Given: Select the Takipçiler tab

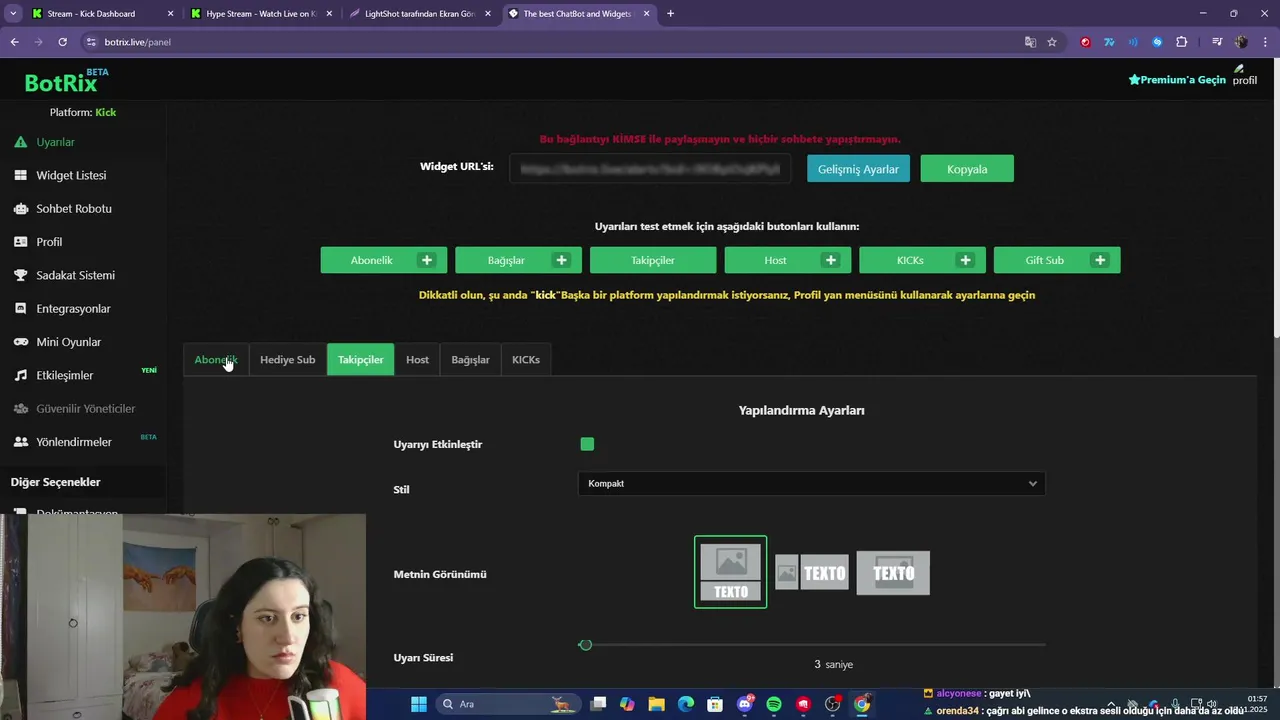Looking at the screenshot, I should [x=361, y=359].
